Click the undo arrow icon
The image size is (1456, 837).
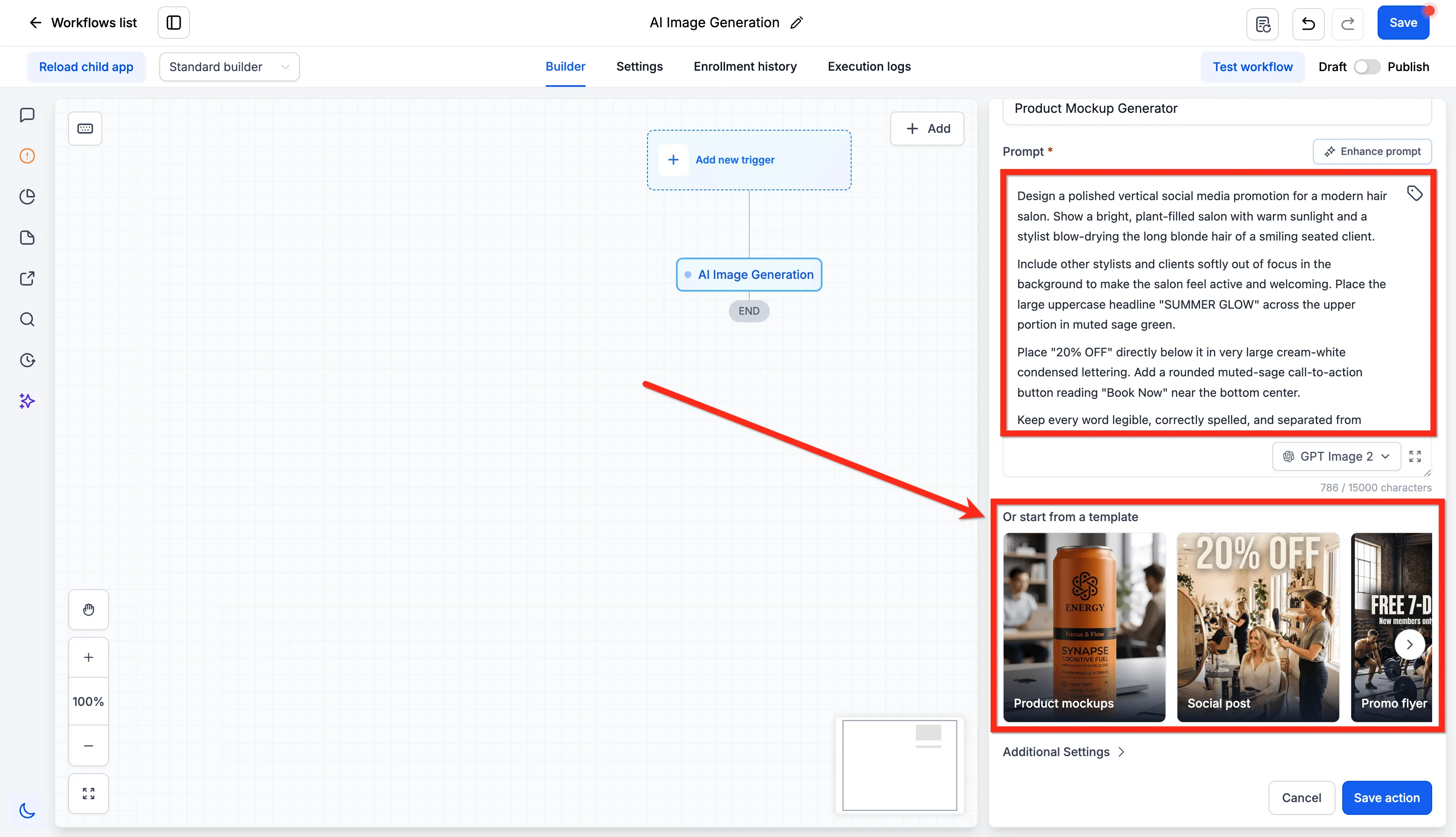coord(1308,23)
